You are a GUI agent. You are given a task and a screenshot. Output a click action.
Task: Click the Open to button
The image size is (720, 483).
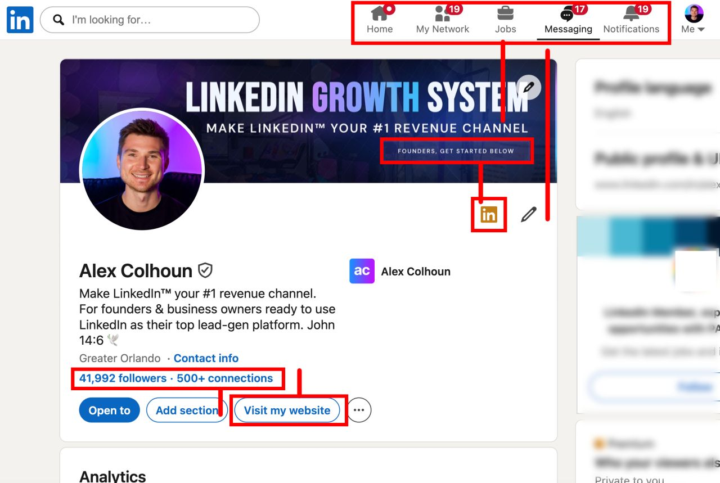pos(109,410)
